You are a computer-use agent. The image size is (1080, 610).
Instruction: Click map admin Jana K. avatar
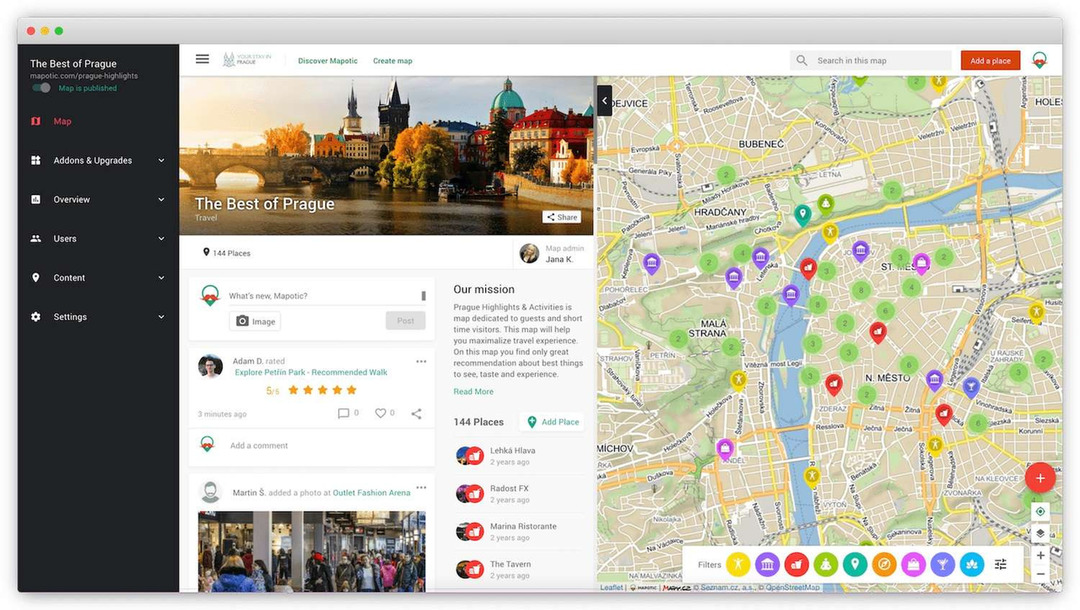pos(529,253)
